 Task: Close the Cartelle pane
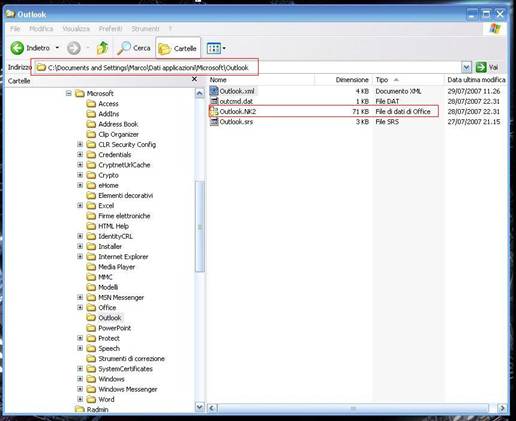(x=194, y=79)
